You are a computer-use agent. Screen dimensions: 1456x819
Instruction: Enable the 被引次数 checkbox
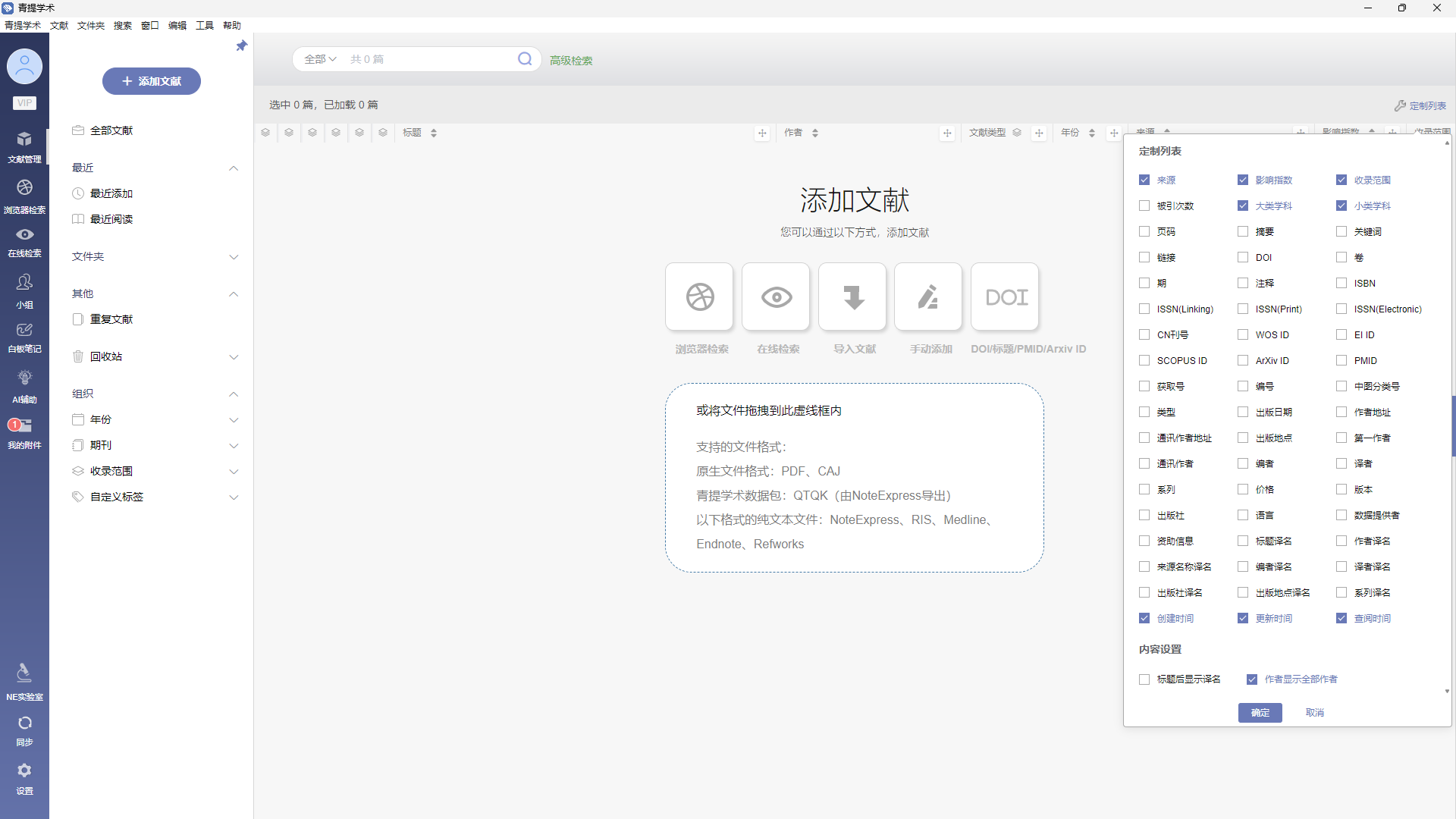[x=1144, y=206]
